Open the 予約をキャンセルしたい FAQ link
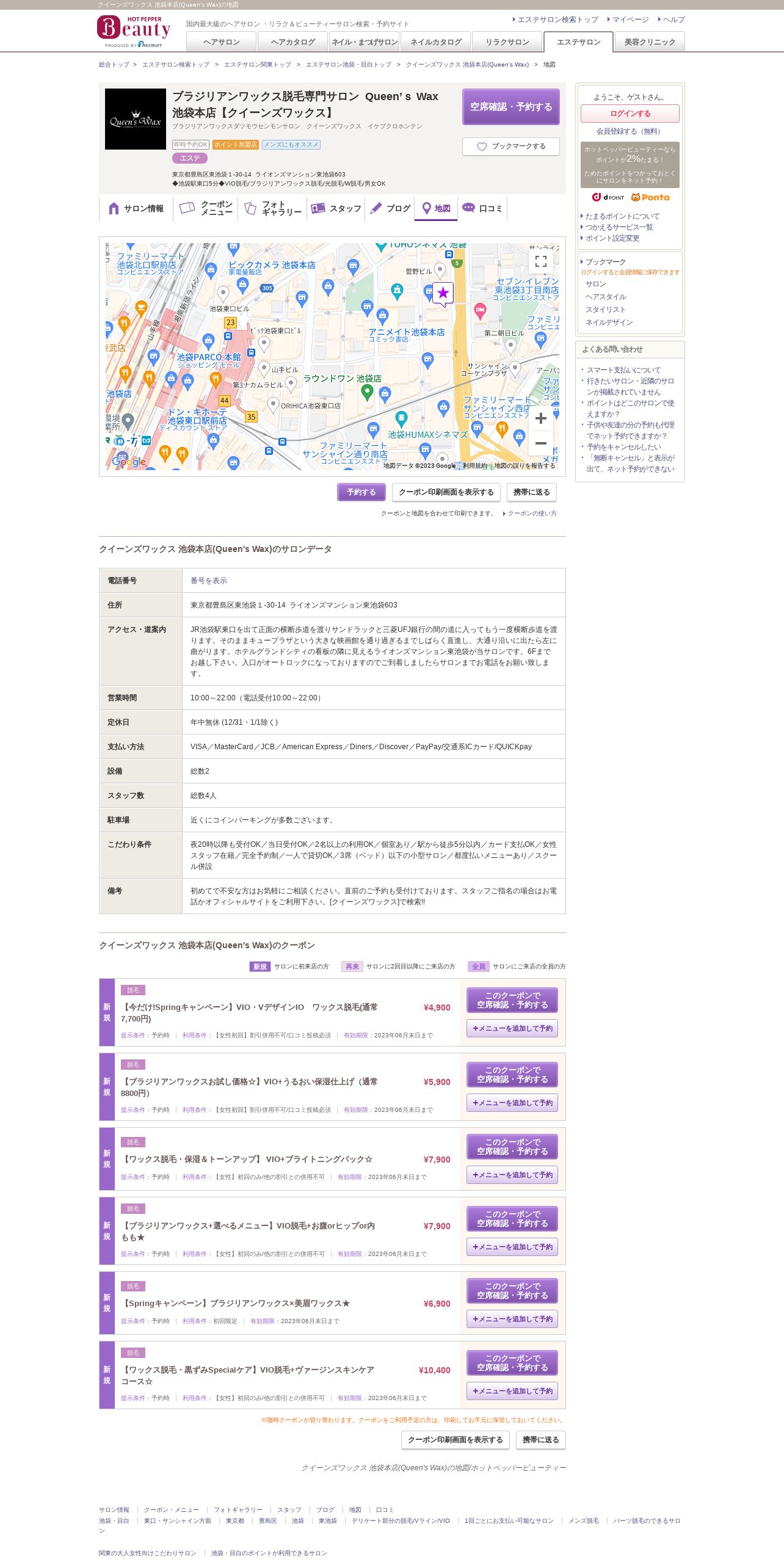The height and width of the screenshot is (1568, 784). (623, 447)
